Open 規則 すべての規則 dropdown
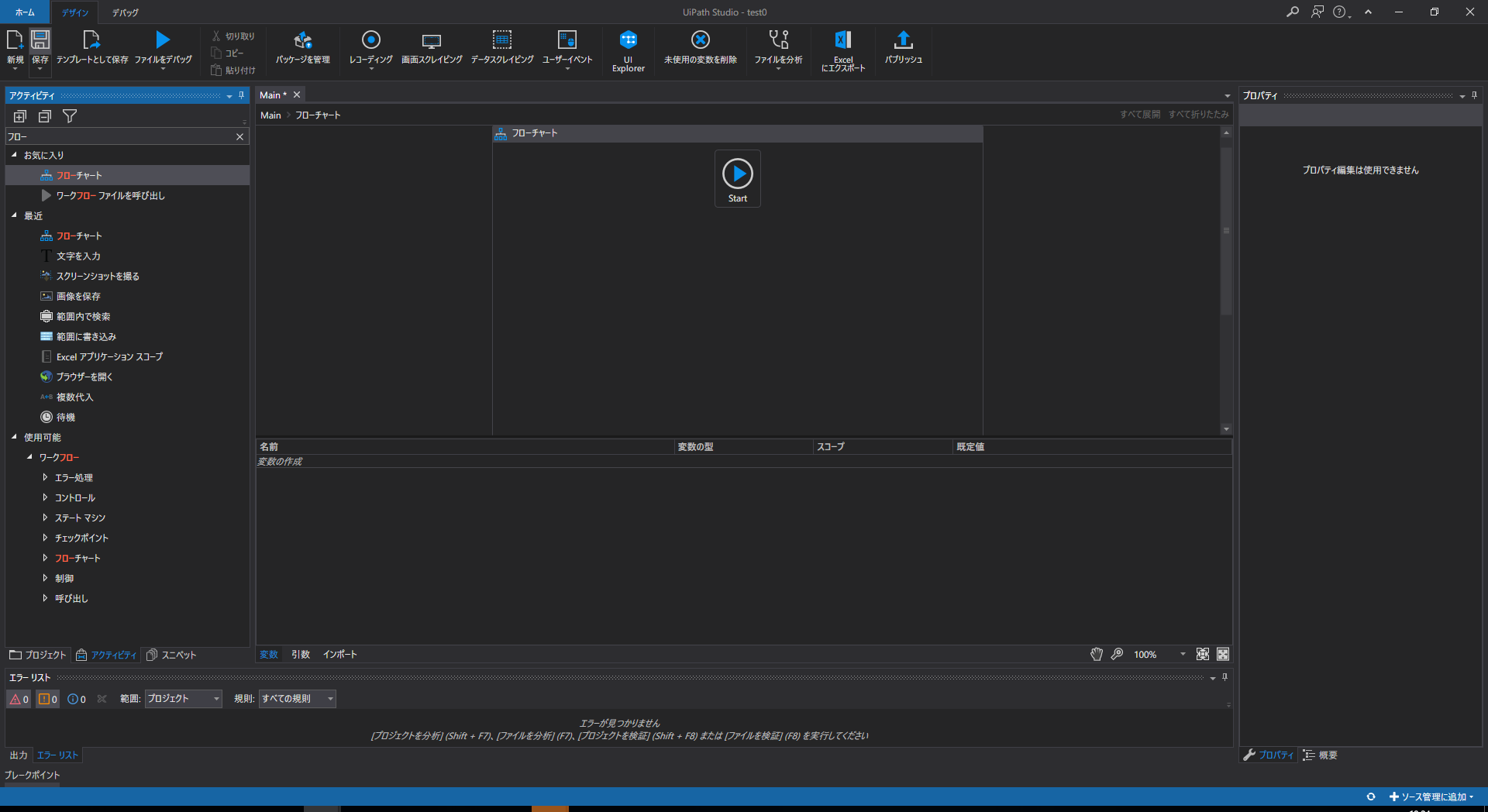This screenshot has width=1488, height=812. coord(298,699)
